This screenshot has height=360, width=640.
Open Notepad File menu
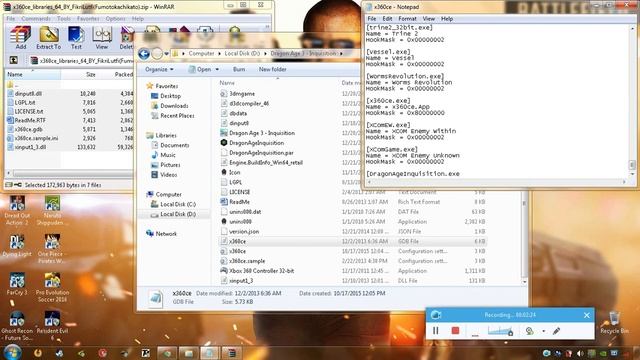(x=372, y=19)
